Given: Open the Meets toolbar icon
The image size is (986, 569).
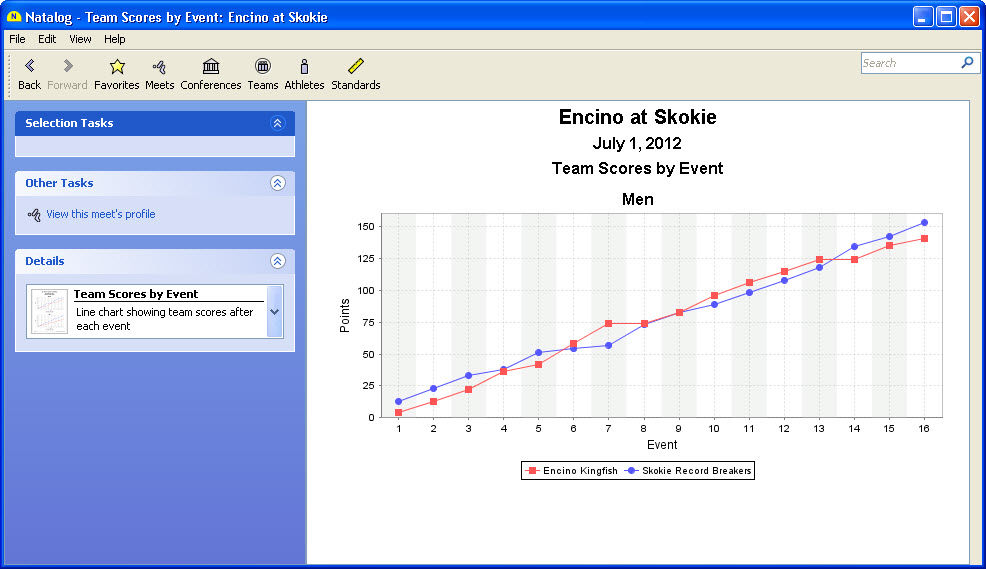Looking at the screenshot, I should tap(159, 67).
